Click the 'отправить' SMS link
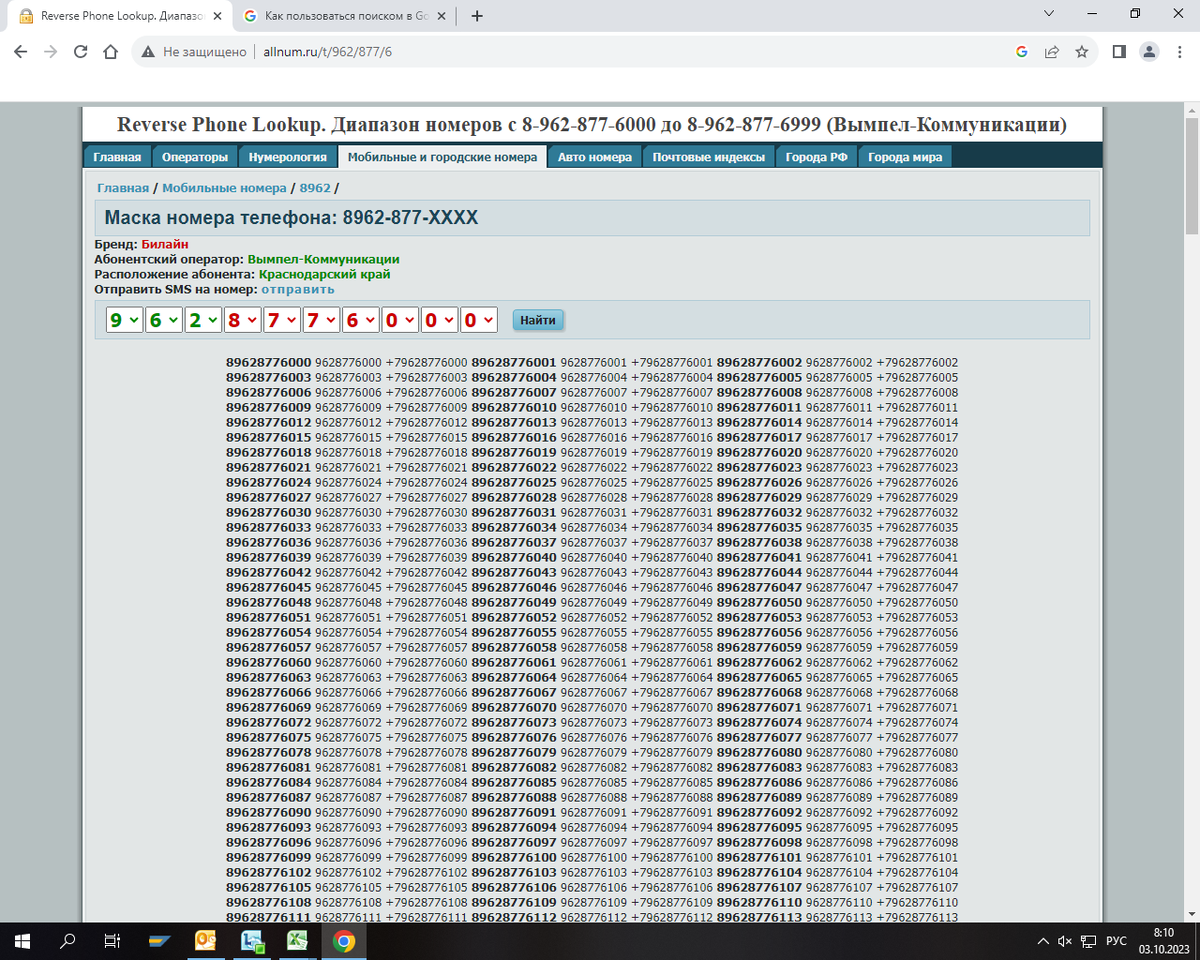The height and width of the screenshot is (960, 1200). 298,289
